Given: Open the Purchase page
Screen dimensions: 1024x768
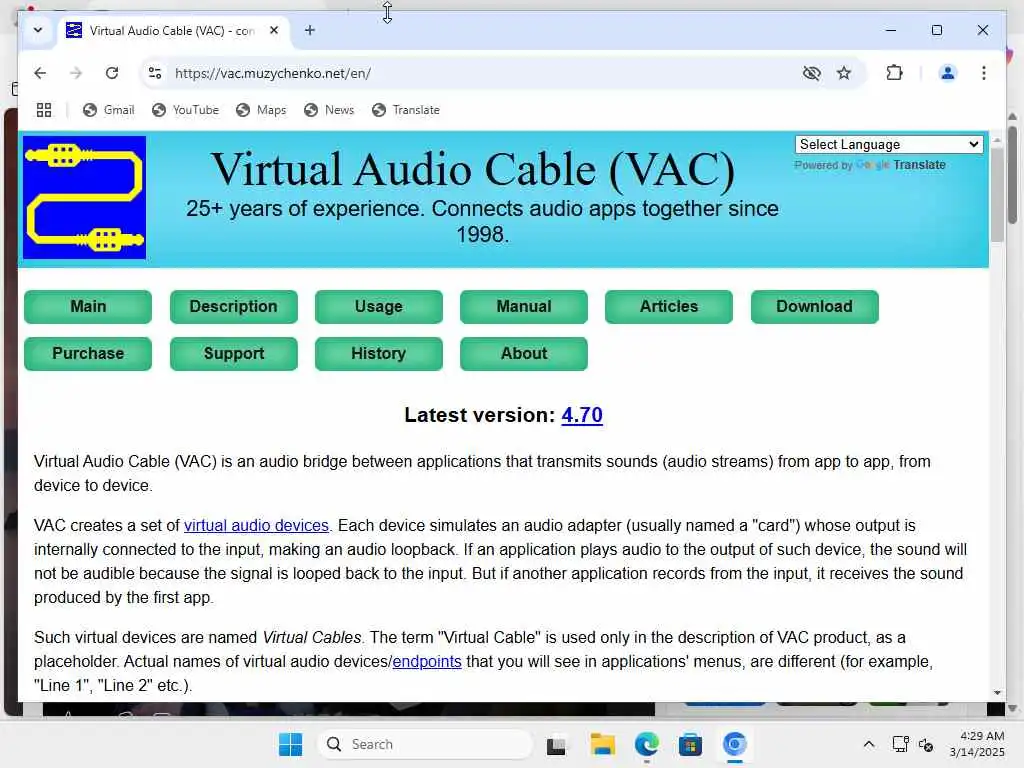Looking at the screenshot, I should click(88, 353).
